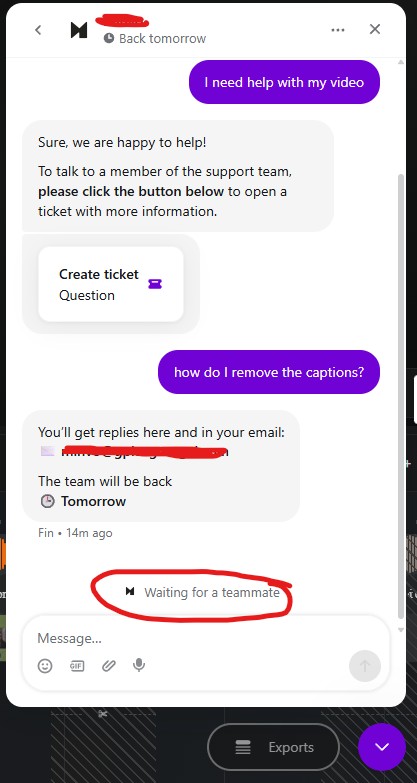Viewport: 417px width, 783px height.
Task: Start voice input with microphone icon
Action: [x=139, y=665]
